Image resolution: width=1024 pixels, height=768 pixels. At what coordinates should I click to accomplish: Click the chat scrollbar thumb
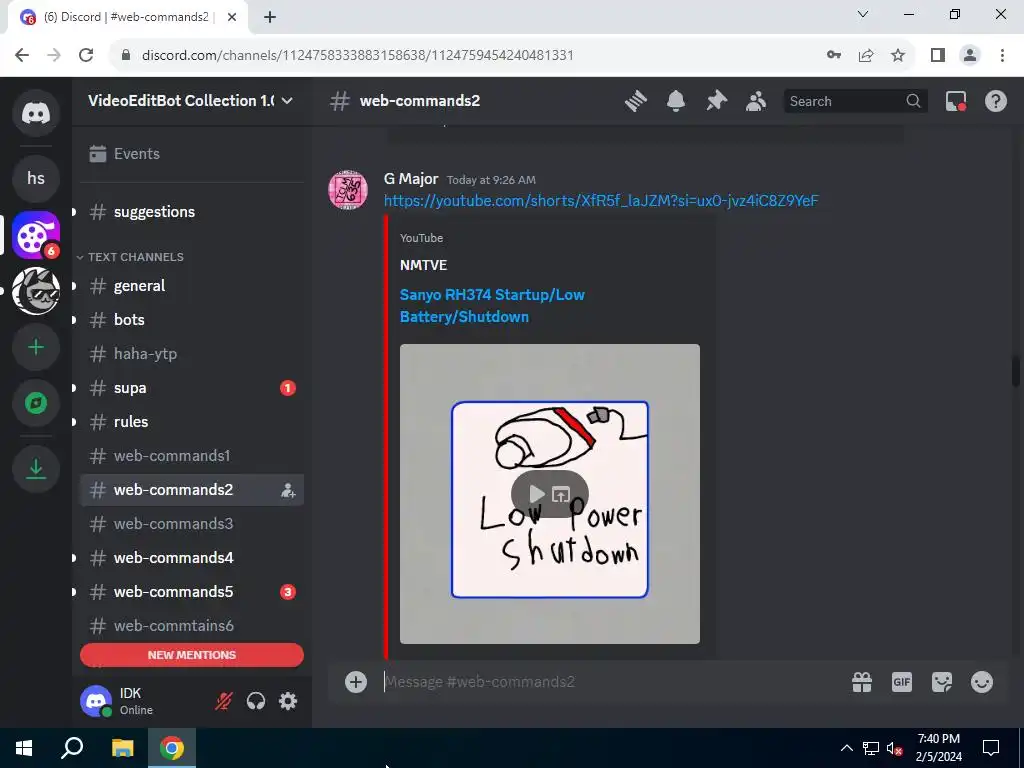tap(1016, 372)
